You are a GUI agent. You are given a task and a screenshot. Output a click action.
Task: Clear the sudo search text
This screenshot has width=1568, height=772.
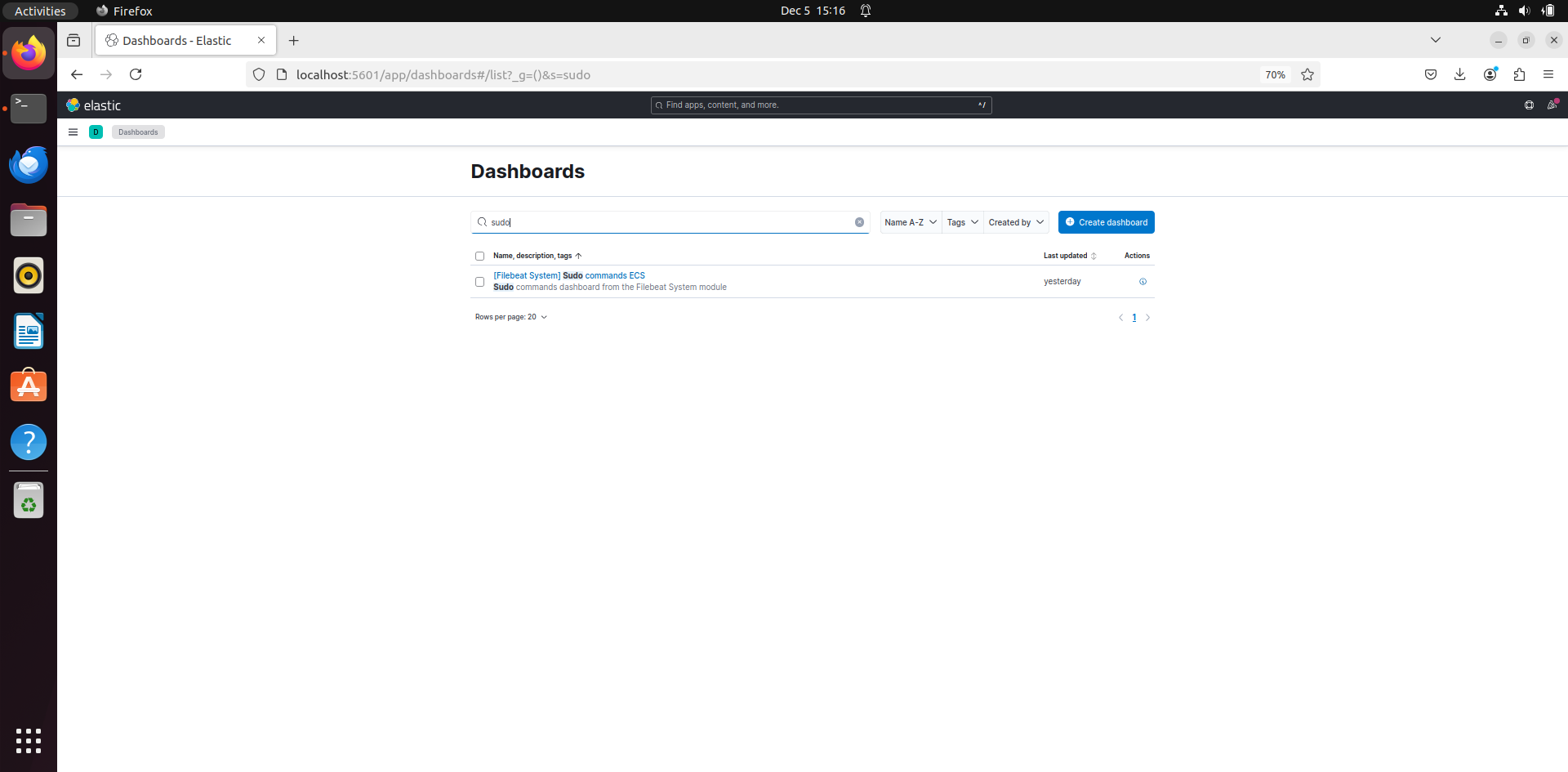[x=859, y=222]
